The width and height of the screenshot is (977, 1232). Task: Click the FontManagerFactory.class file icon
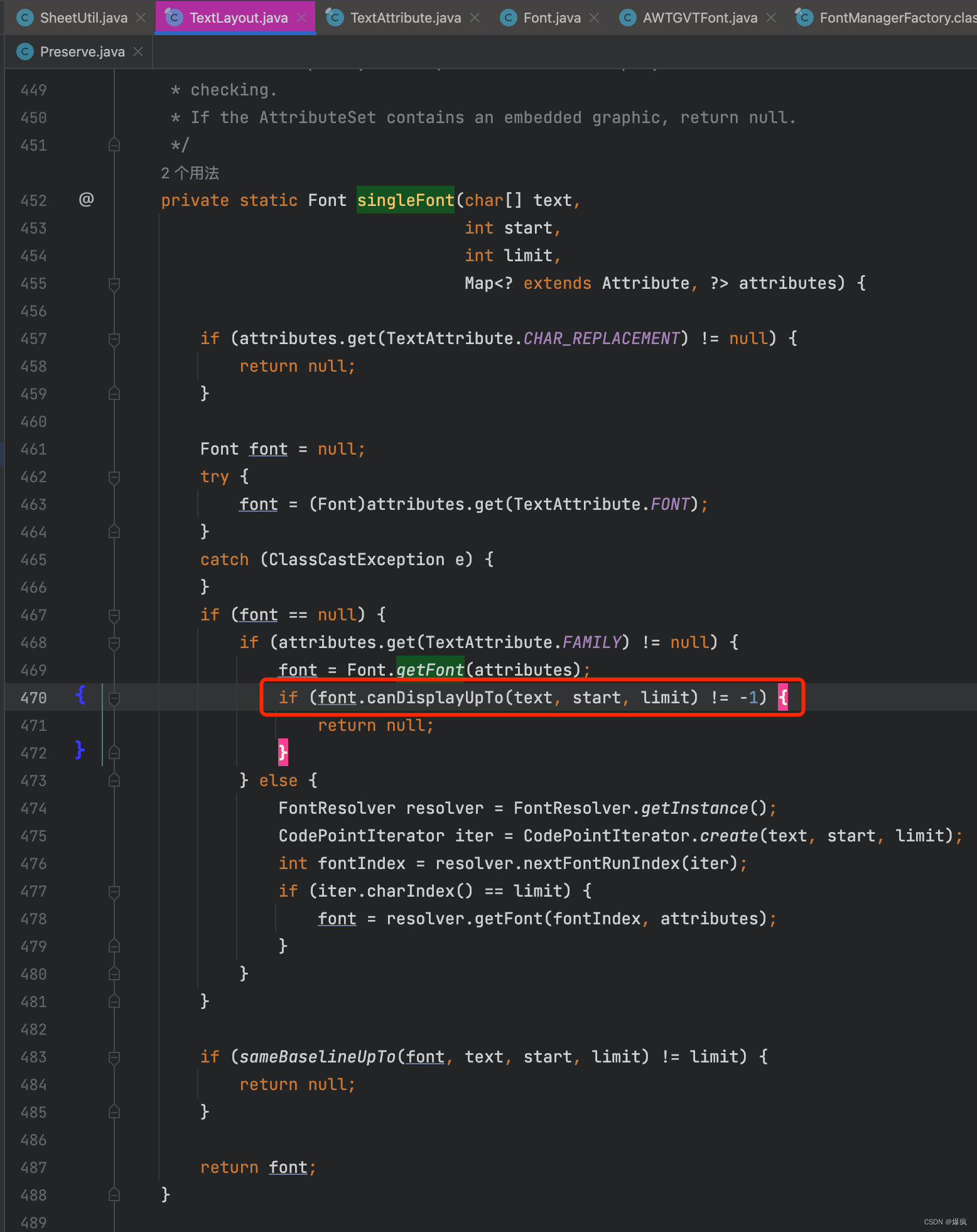pyautogui.click(x=804, y=18)
